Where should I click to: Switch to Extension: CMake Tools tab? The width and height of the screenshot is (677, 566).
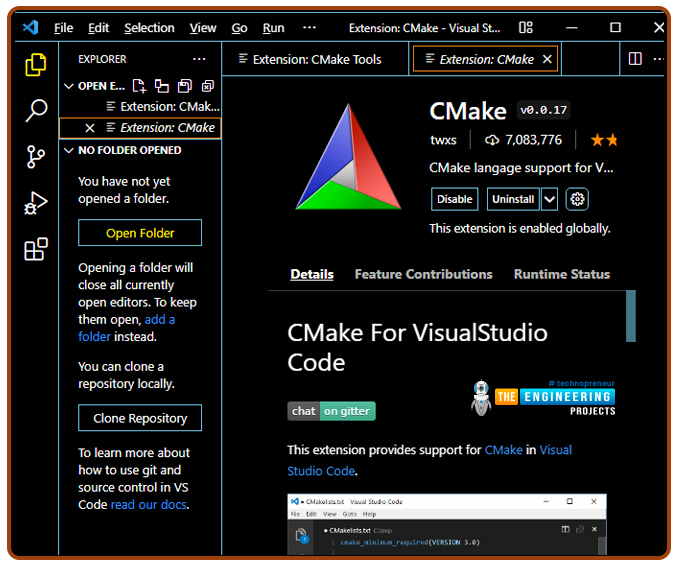point(315,59)
